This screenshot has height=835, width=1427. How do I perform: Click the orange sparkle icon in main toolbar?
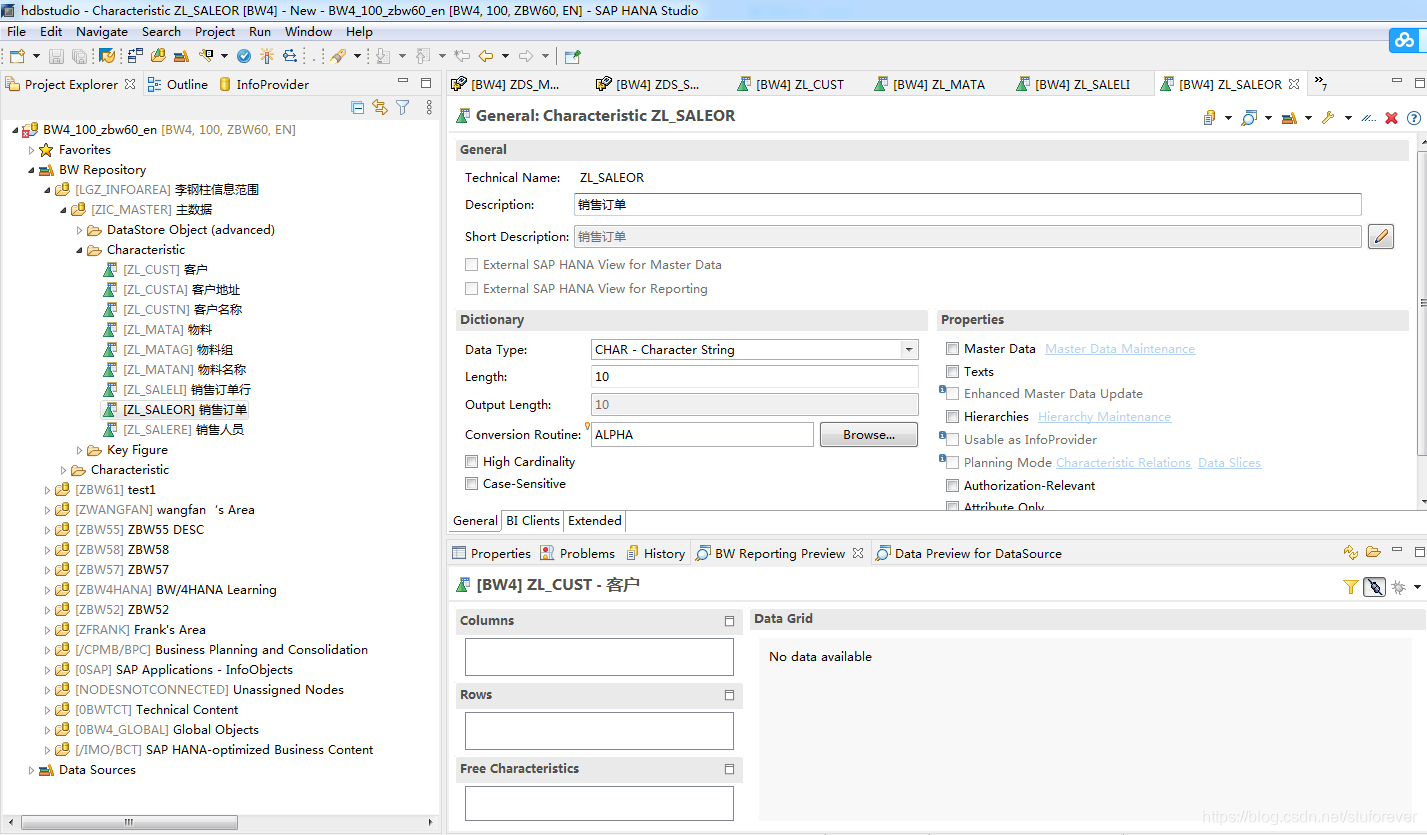coord(266,56)
